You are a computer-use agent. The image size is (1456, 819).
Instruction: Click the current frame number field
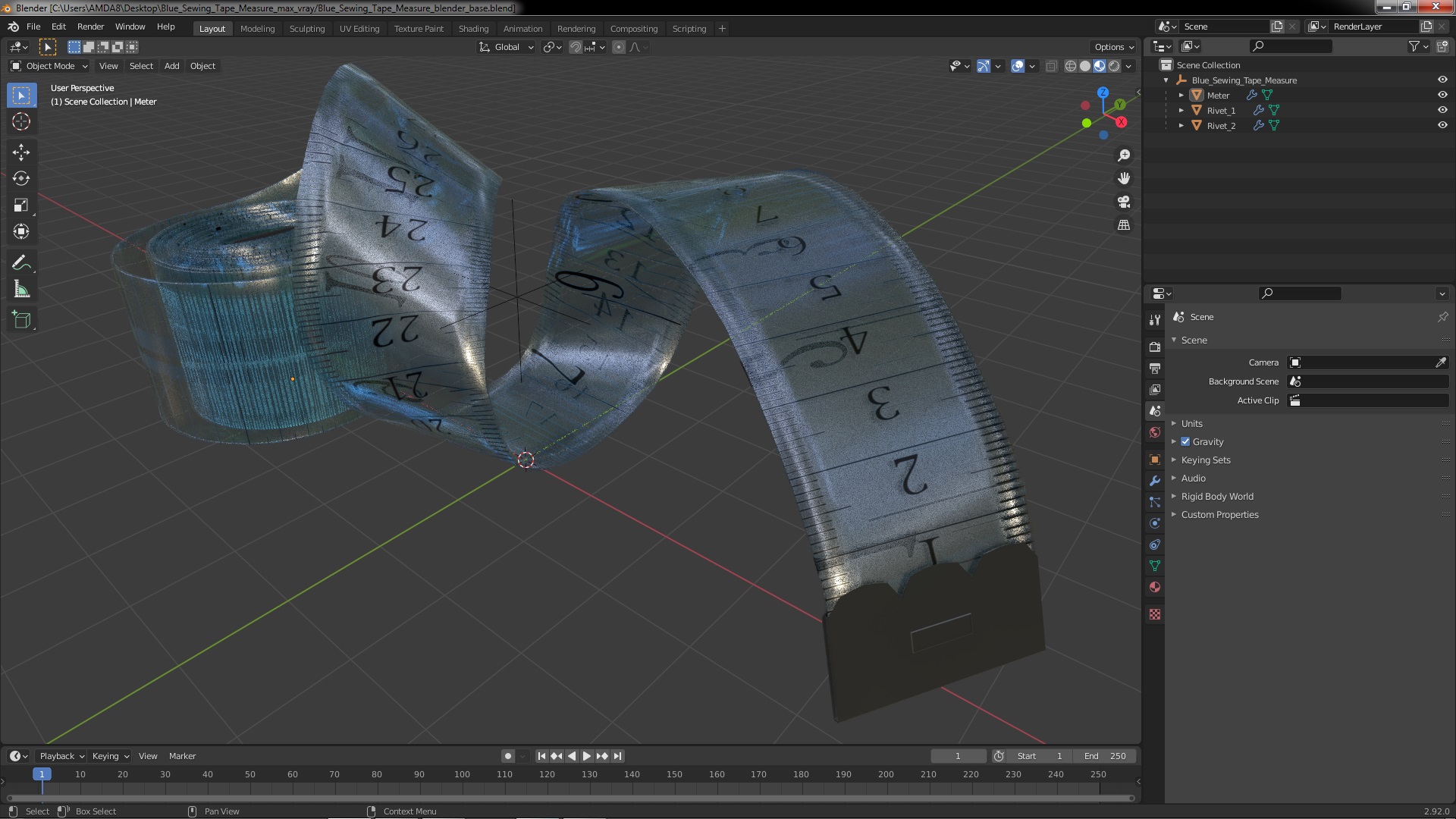[958, 756]
